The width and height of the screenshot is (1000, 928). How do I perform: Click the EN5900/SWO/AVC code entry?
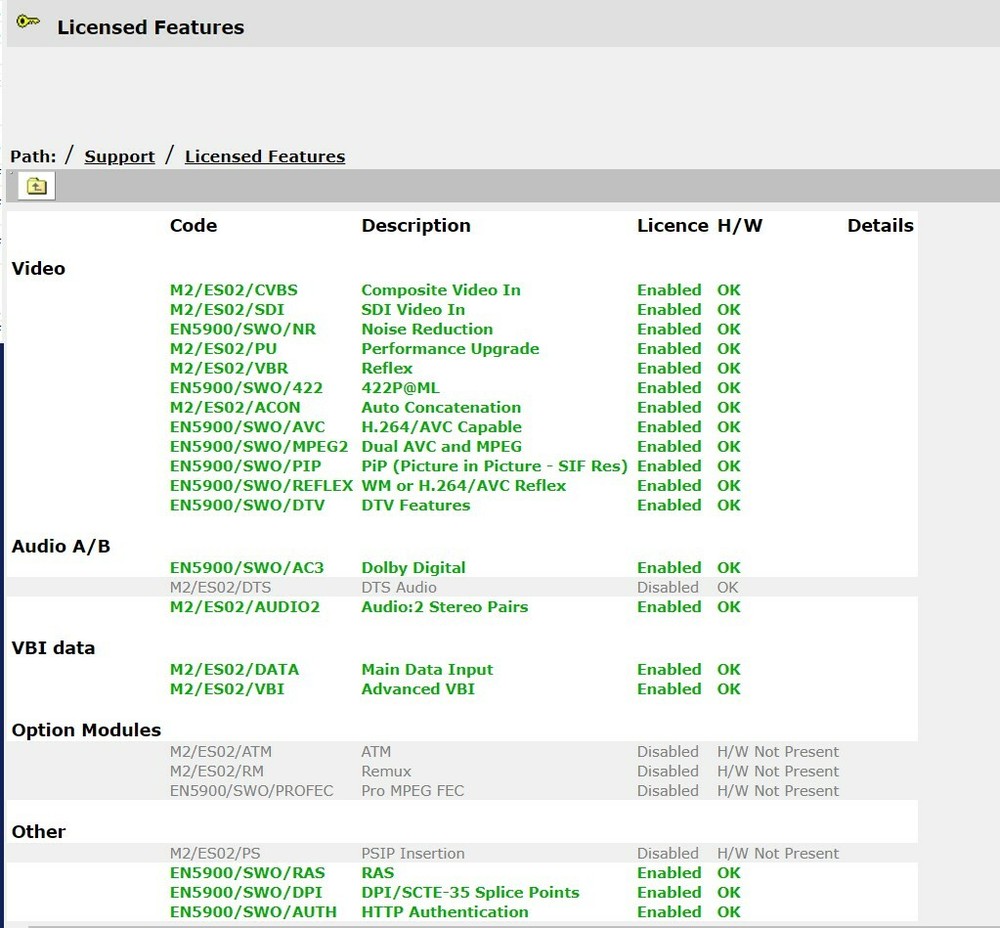(247, 427)
